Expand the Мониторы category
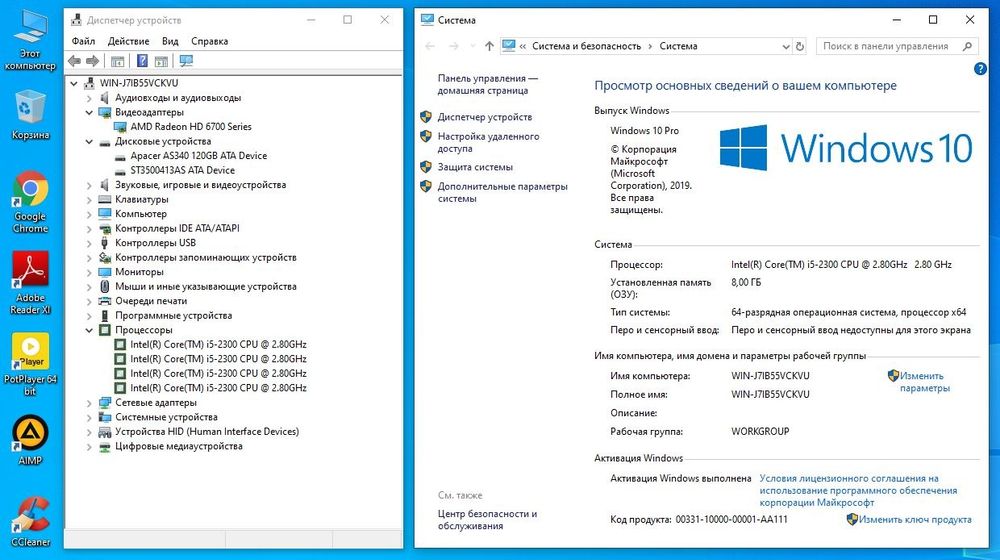This screenshot has height=560, width=1000. click(89, 272)
